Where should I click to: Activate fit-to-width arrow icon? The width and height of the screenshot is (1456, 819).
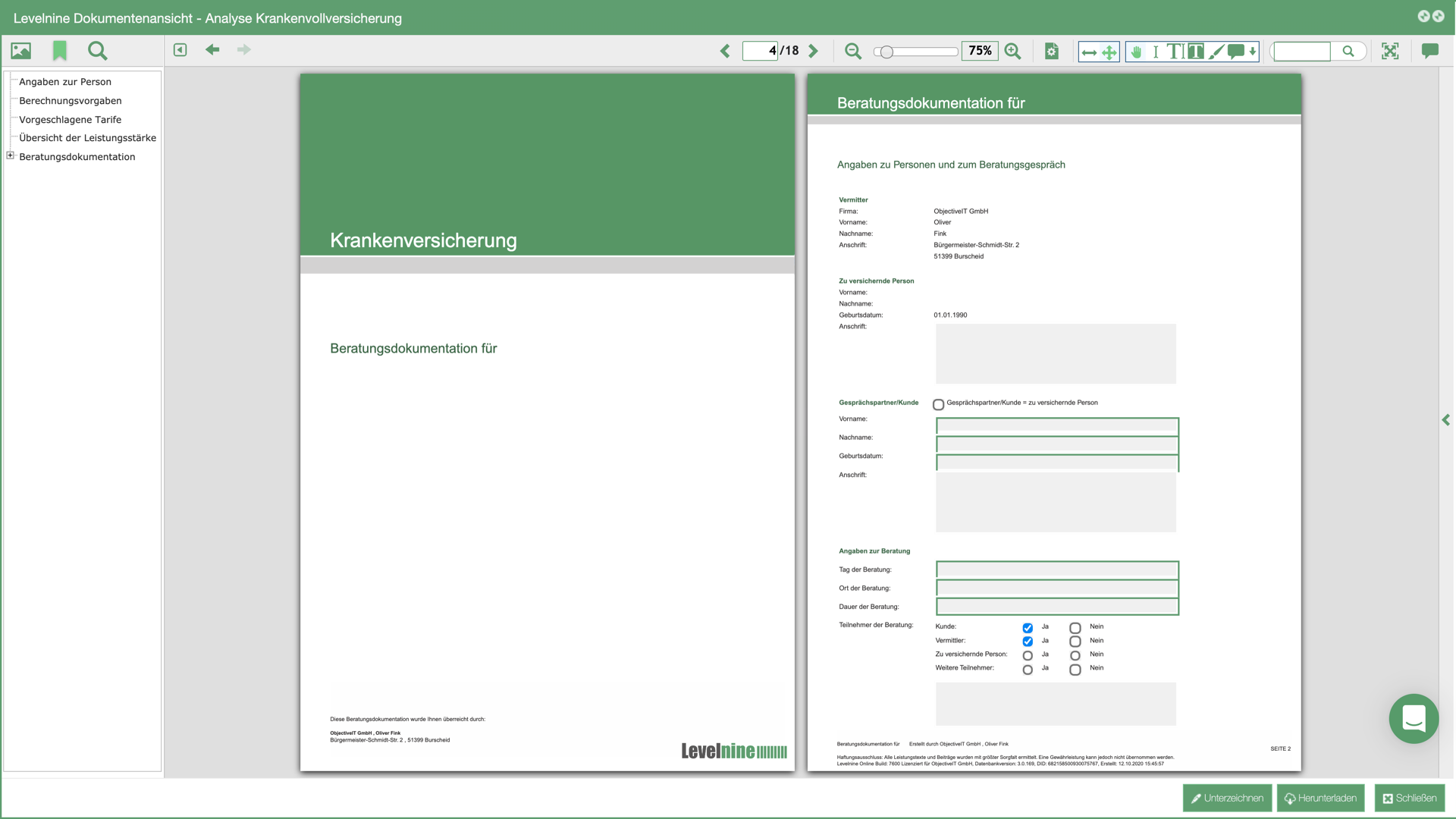(x=1089, y=52)
